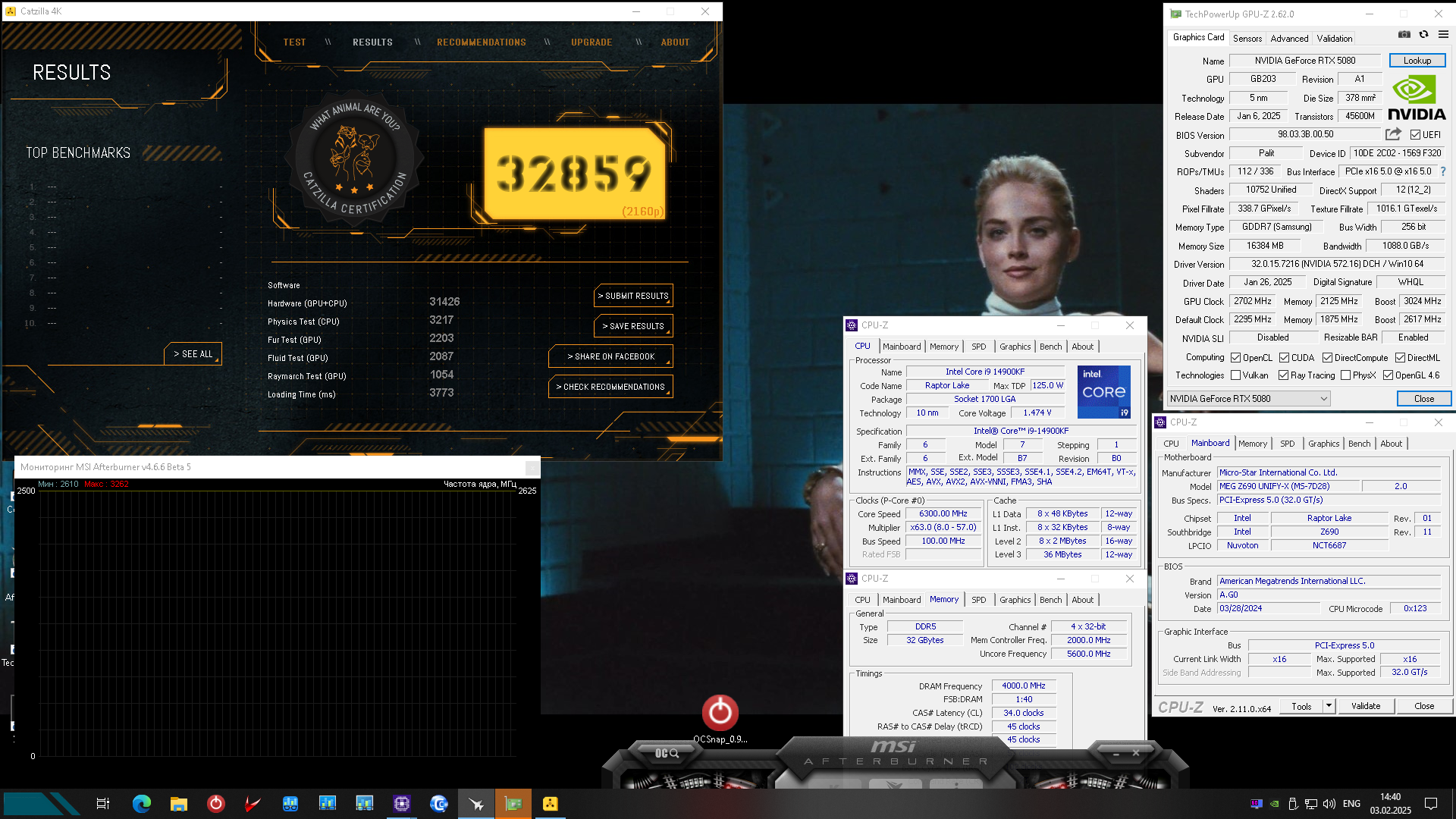
Task: Toggle the OpenCL checkbox
Action: pyautogui.click(x=1235, y=358)
